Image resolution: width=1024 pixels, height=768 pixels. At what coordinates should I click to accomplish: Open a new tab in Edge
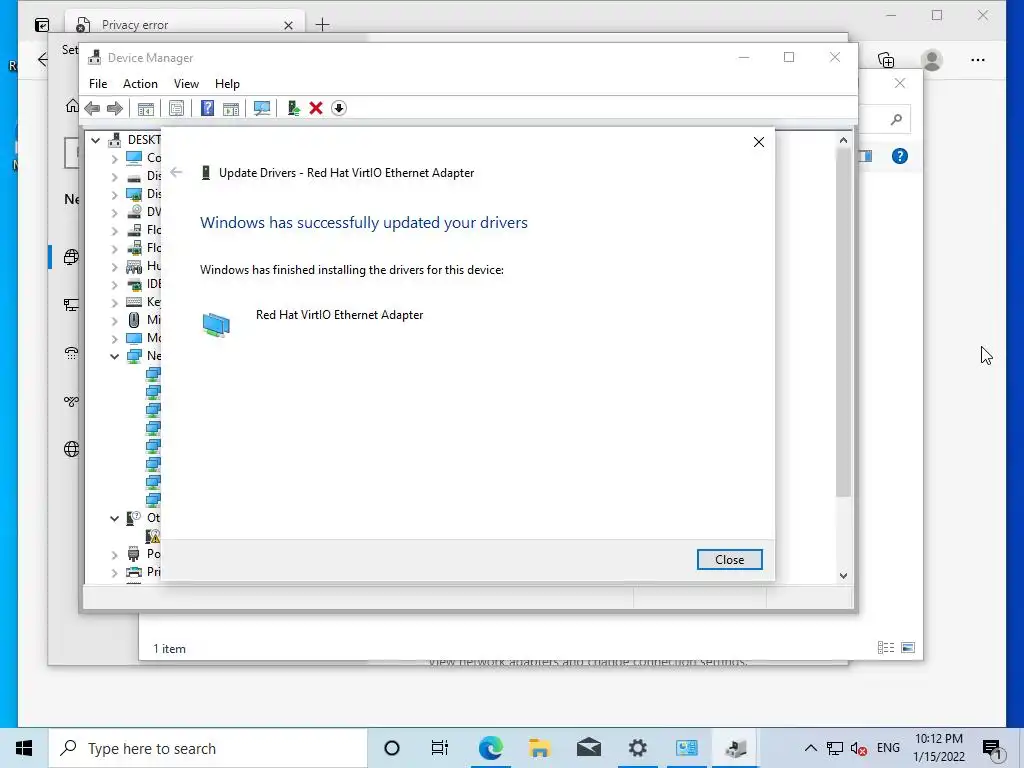click(323, 25)
